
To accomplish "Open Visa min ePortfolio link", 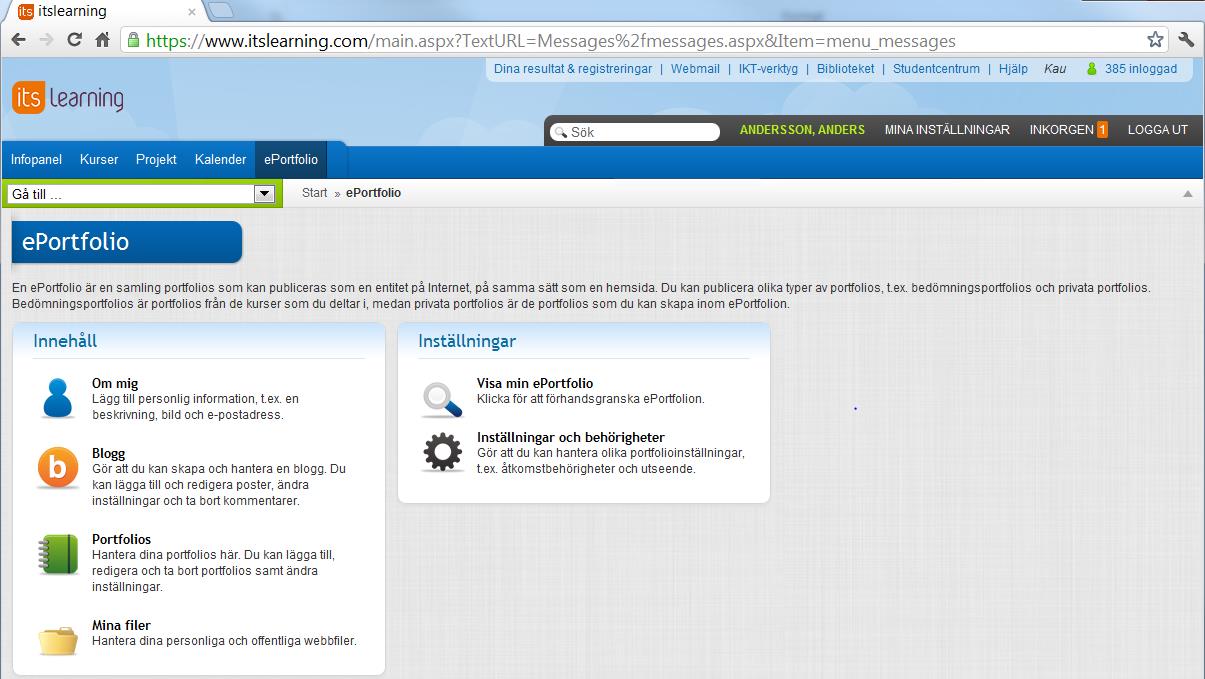I will (x=535, y=383).
